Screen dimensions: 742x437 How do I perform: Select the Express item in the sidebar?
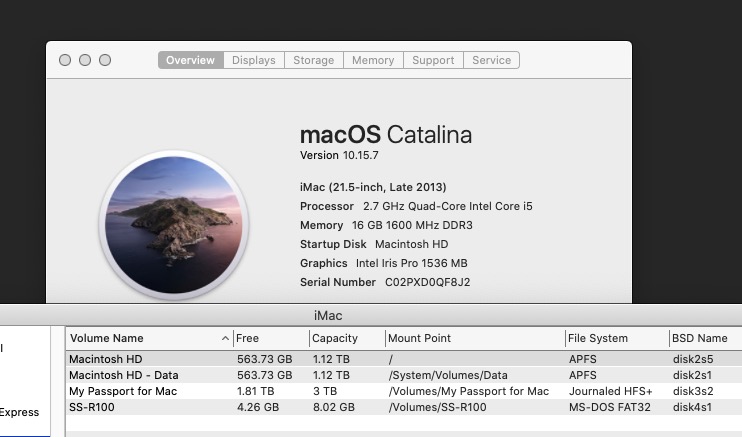coord(19,412)
